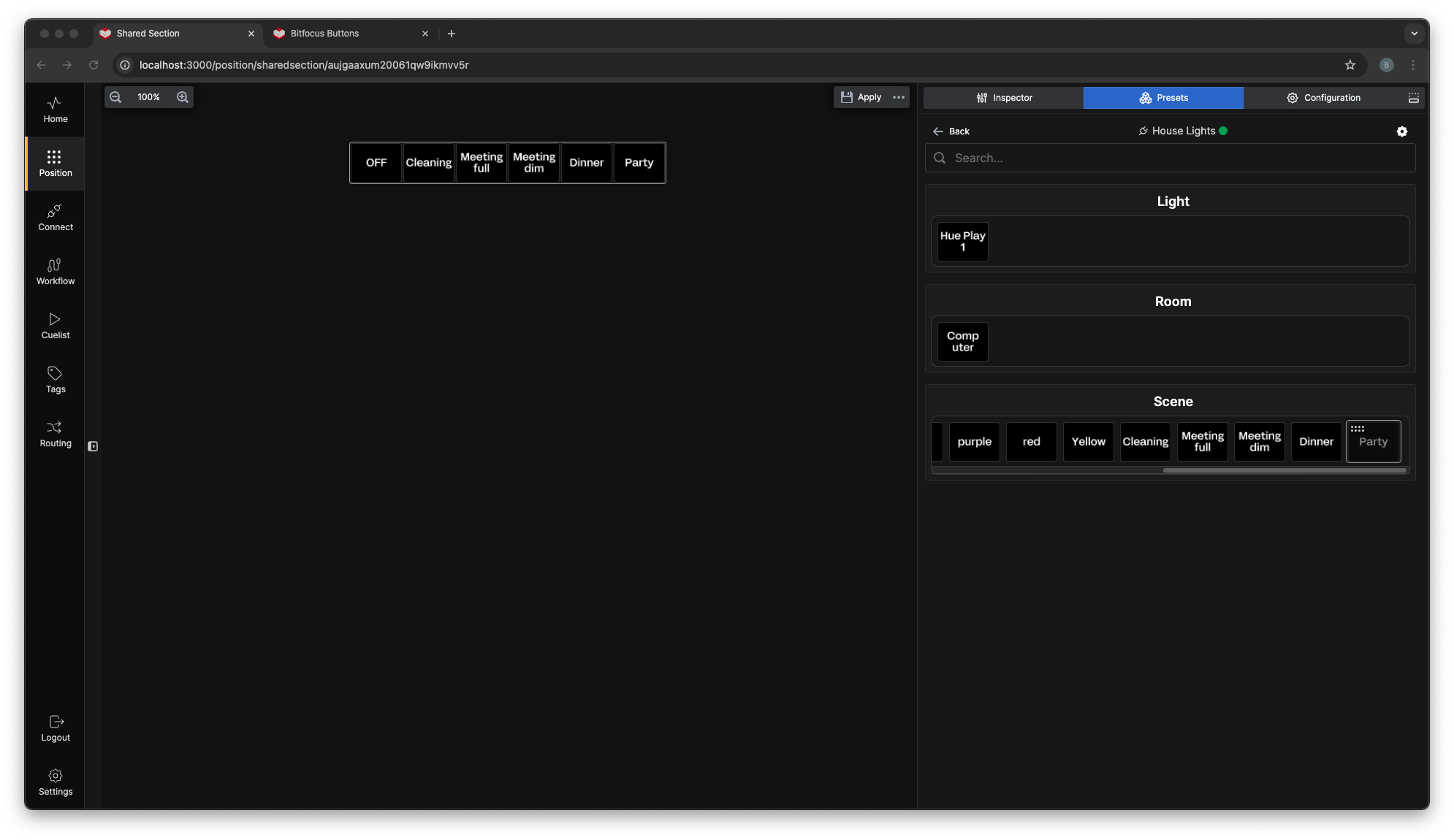The width and height of the screenshot is (1454, 840).
Task: Select the Yellow scene preset
Action: [x=1089, y=442]
